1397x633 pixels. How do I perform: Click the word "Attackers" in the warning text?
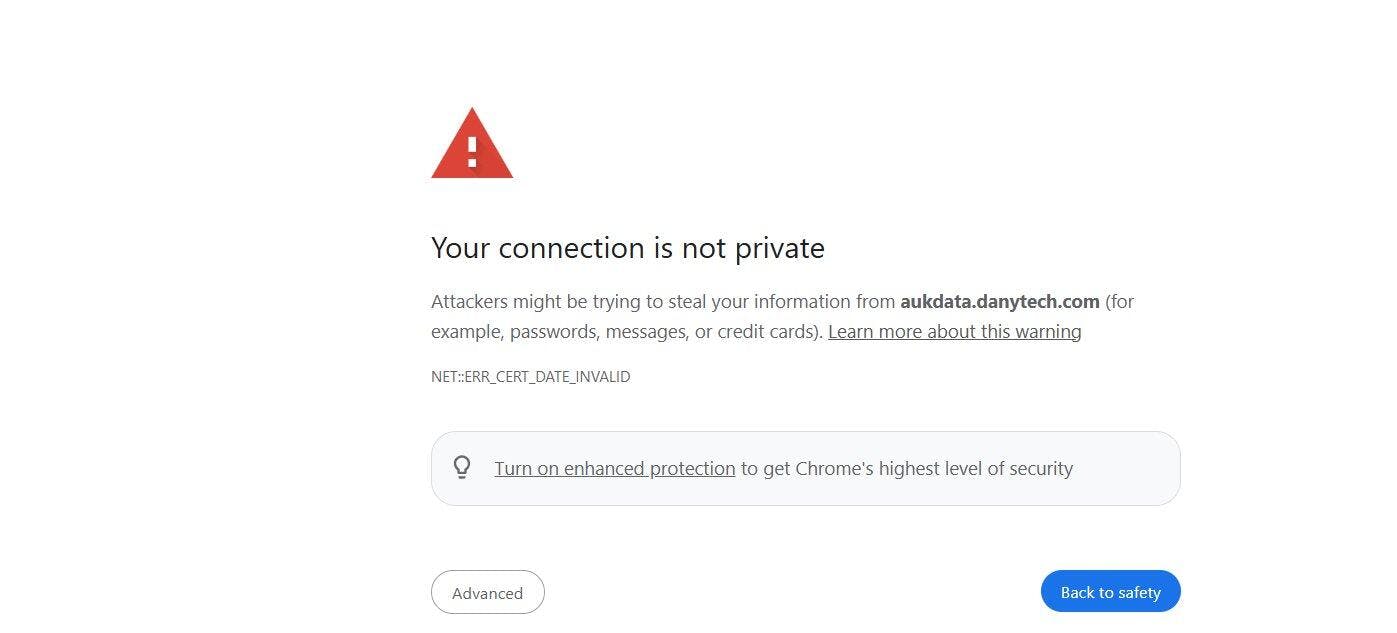pyautogui.click(x=469, y=301)
